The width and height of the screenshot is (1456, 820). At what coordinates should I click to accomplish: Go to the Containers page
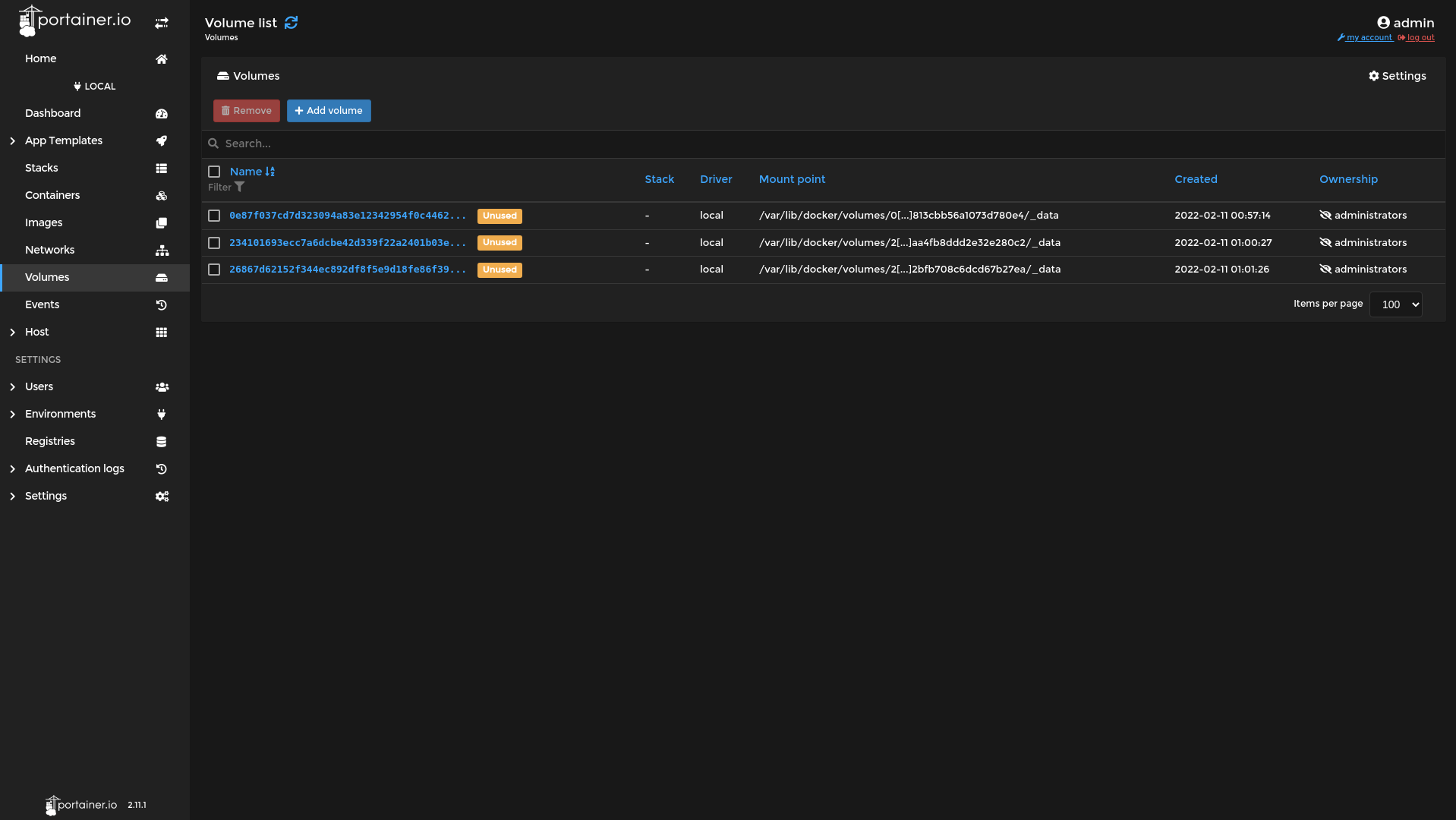pos(52,195)
